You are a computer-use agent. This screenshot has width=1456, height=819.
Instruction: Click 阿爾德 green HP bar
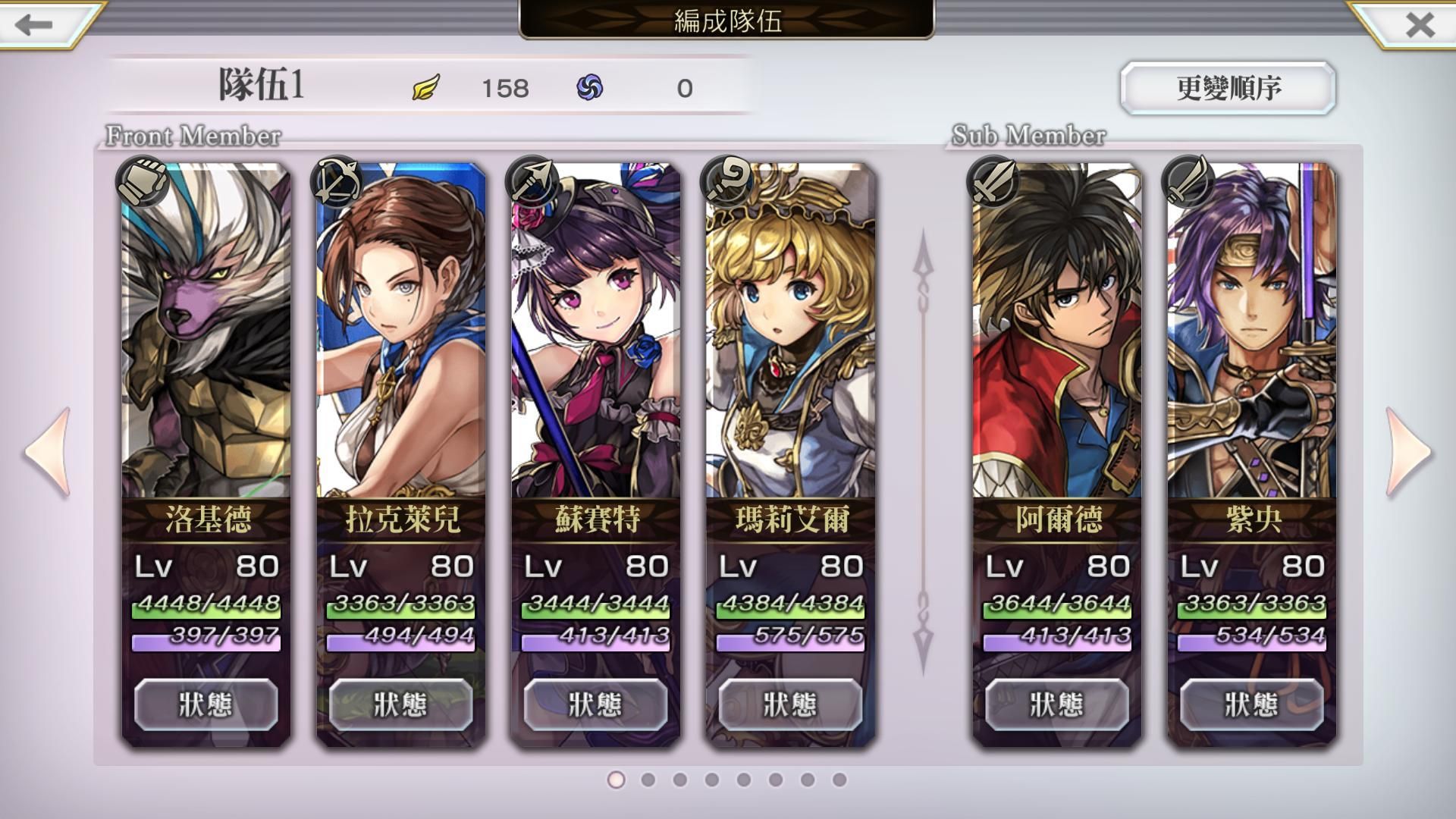tap(1057, 605)
